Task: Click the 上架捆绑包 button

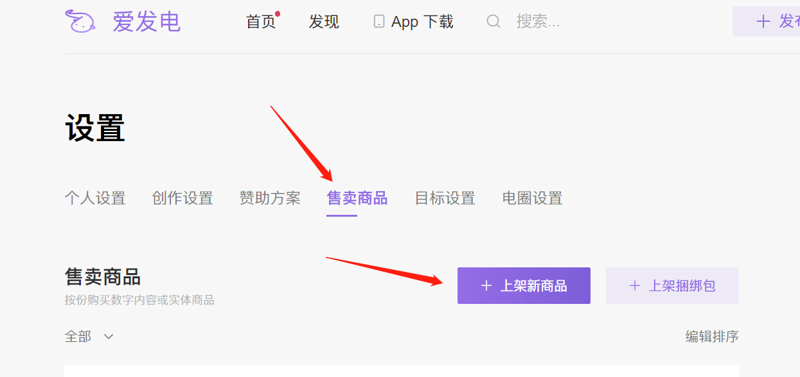Action: coord(672,286)
